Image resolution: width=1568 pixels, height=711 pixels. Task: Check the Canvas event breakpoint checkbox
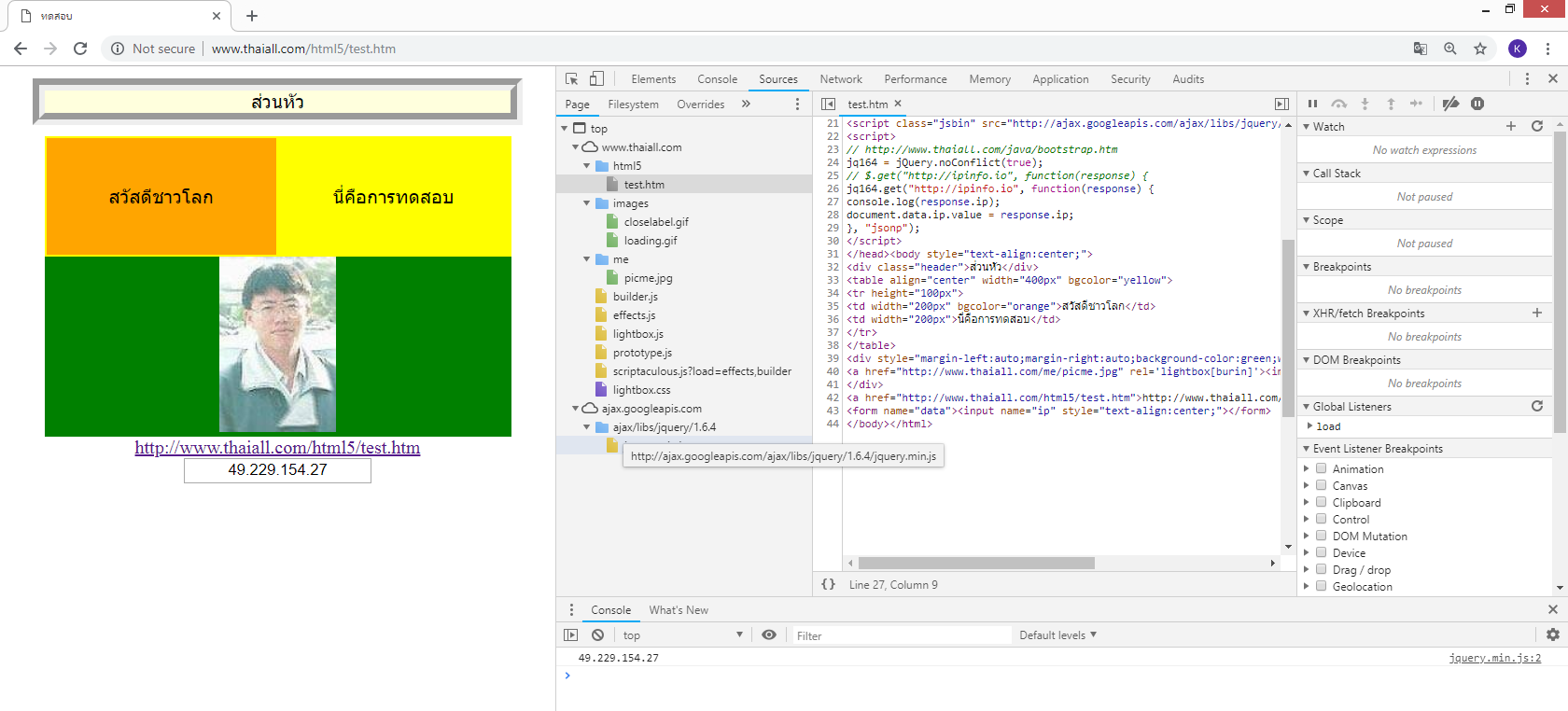pos(1321,485)
